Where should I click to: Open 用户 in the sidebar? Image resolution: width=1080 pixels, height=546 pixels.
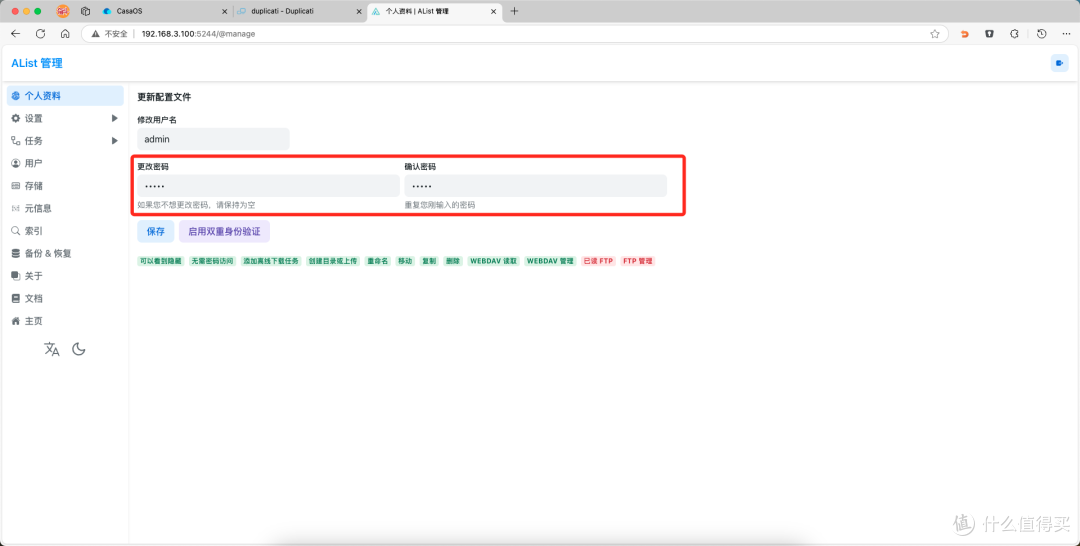pyautogui.click(x=65, y=163)
